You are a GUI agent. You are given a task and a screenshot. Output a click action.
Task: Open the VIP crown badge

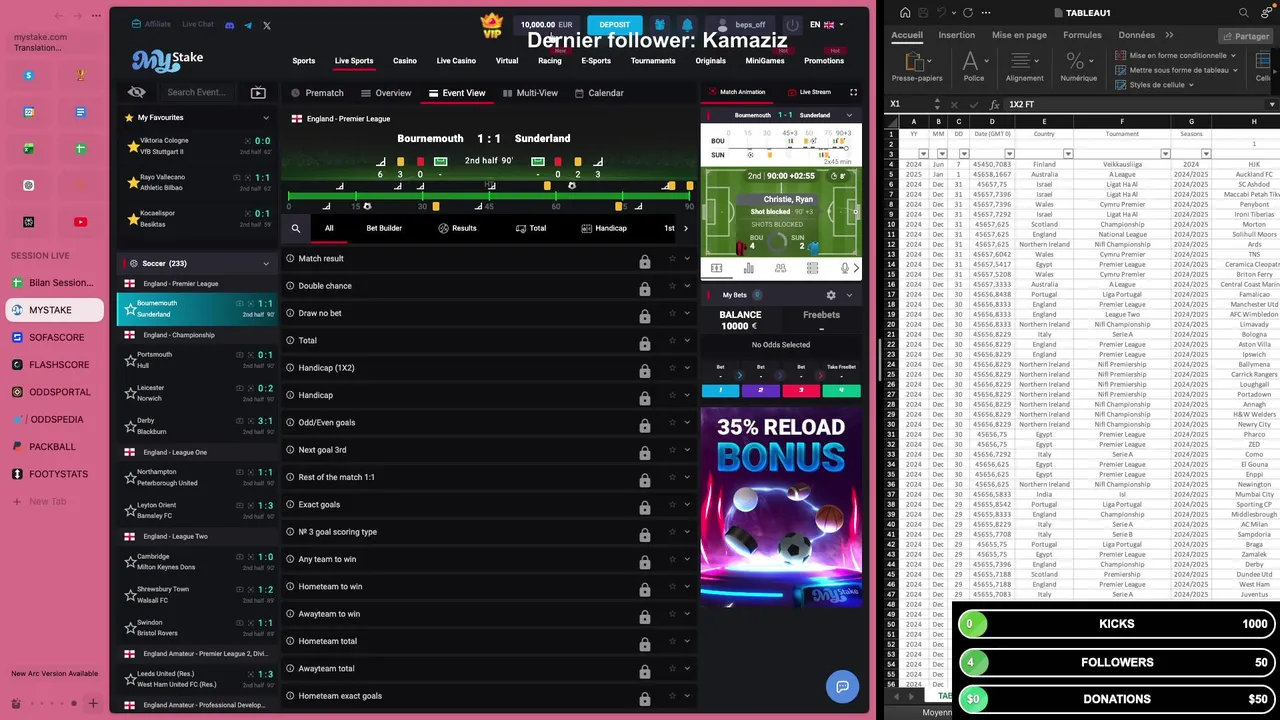[491, 25]
